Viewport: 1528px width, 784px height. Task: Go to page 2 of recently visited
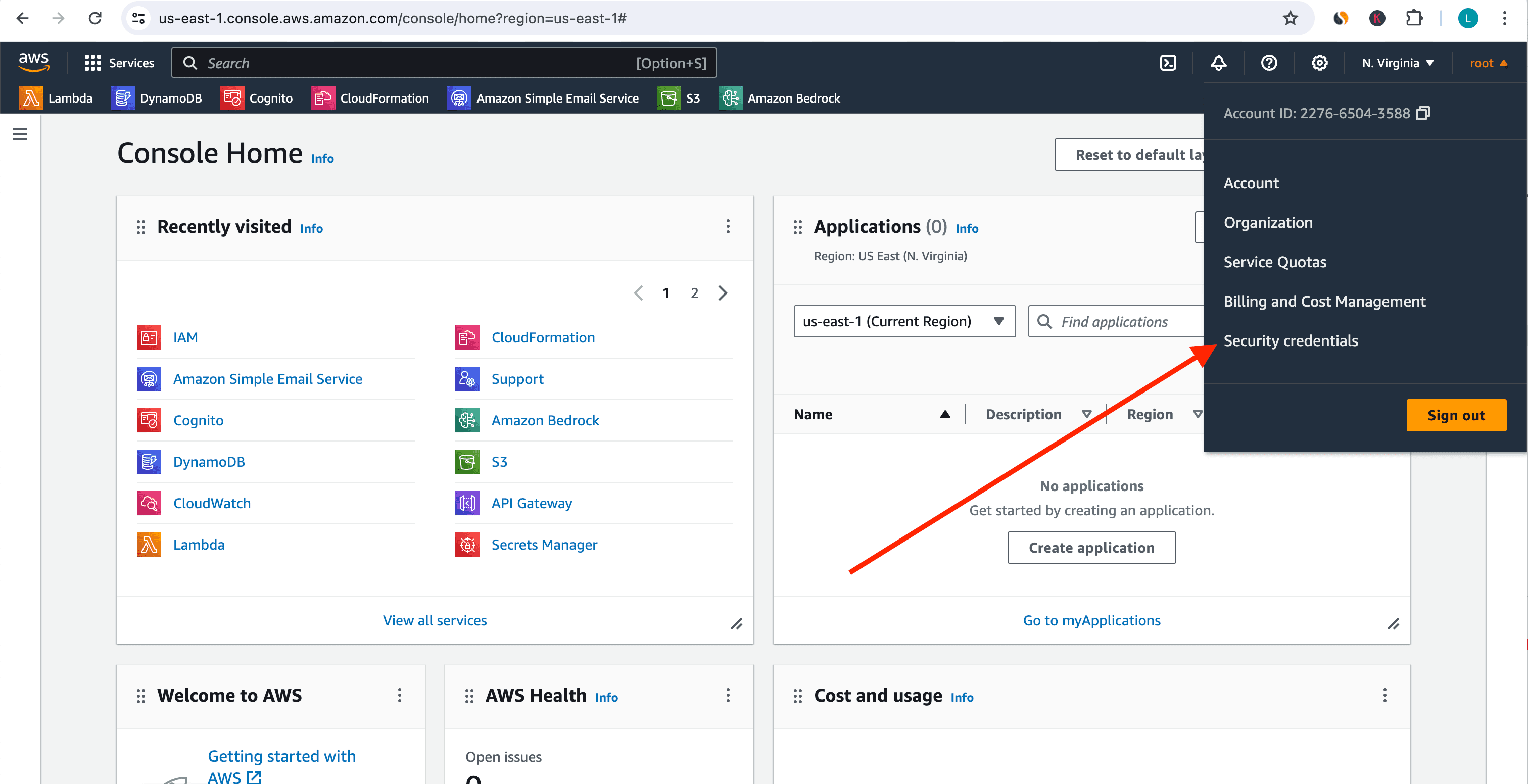[x=694, y=293]
